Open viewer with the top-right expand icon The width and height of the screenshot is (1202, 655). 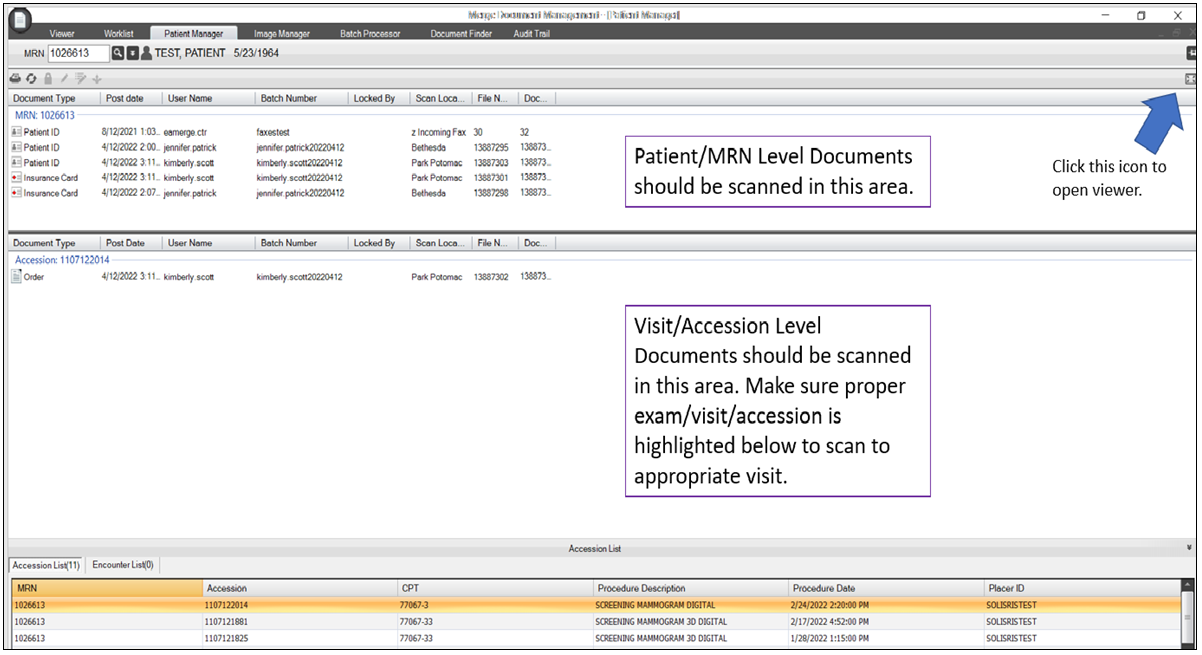1190,78
